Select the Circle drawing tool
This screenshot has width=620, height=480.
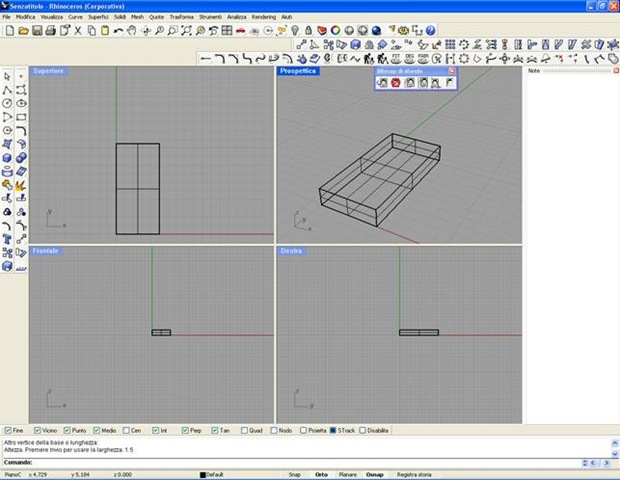[7, 103]
